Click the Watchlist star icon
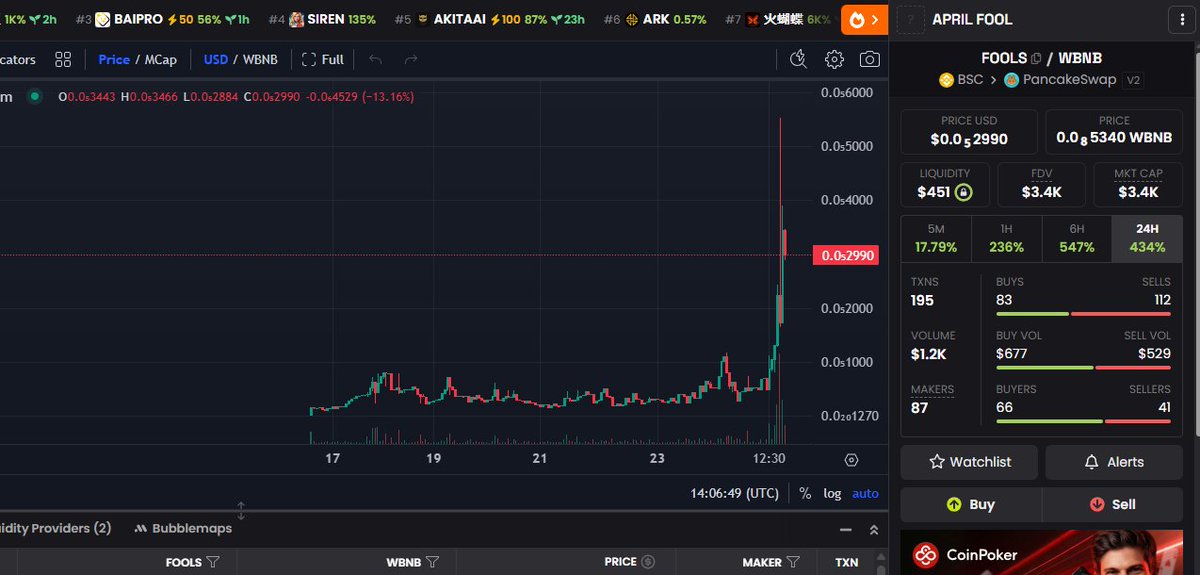Image resolution: width=1200 pixels, height=575 pixels. [x=937, y=462]
